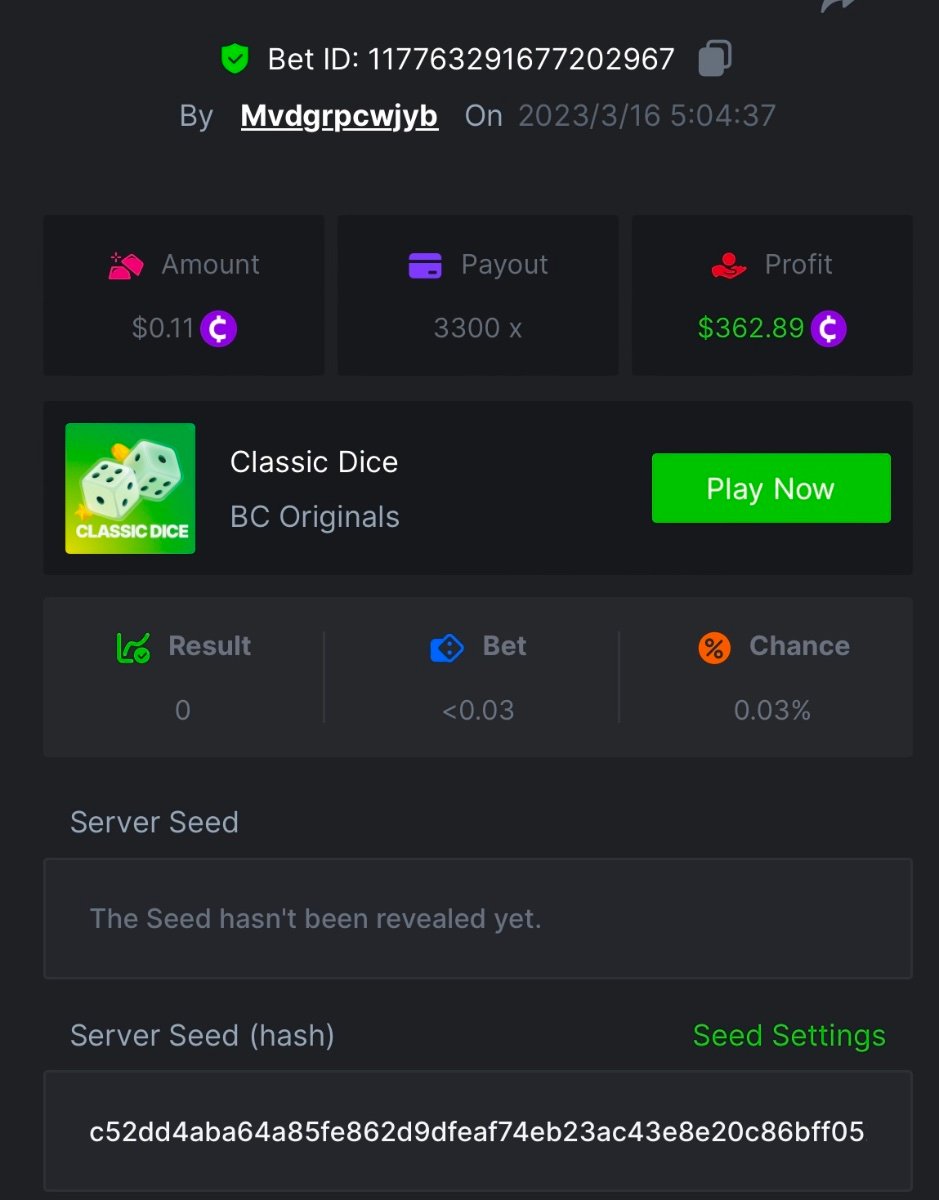The width and height of the screenshot is (939, 1200).
Task: Click the green verified shield icon
Action: (234, 60)
